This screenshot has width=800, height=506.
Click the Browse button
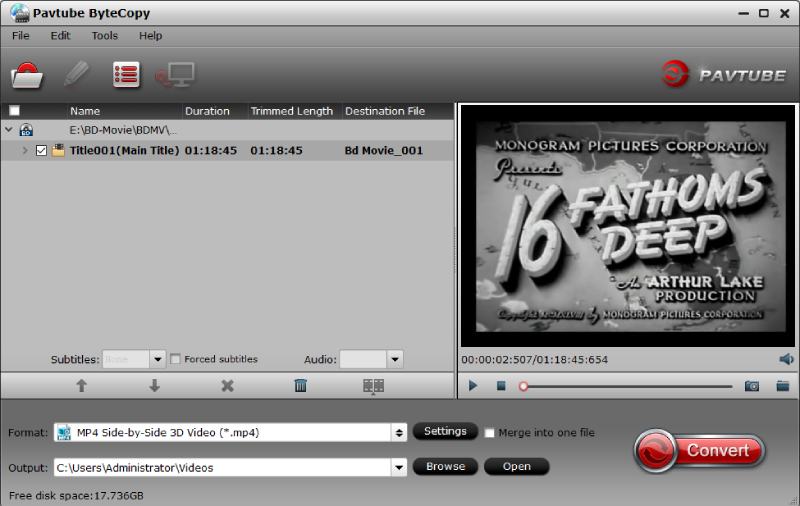(445, 466)
